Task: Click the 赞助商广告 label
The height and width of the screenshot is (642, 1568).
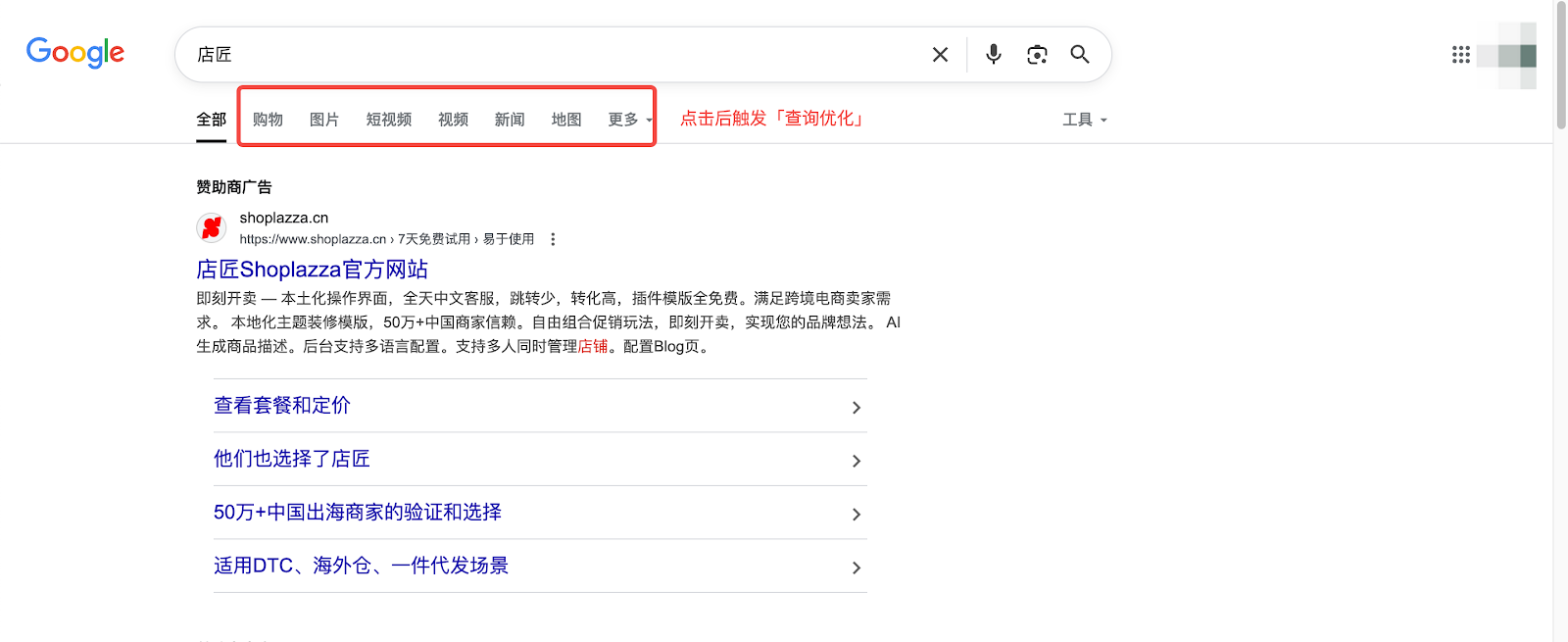Action: click(234, 187)
